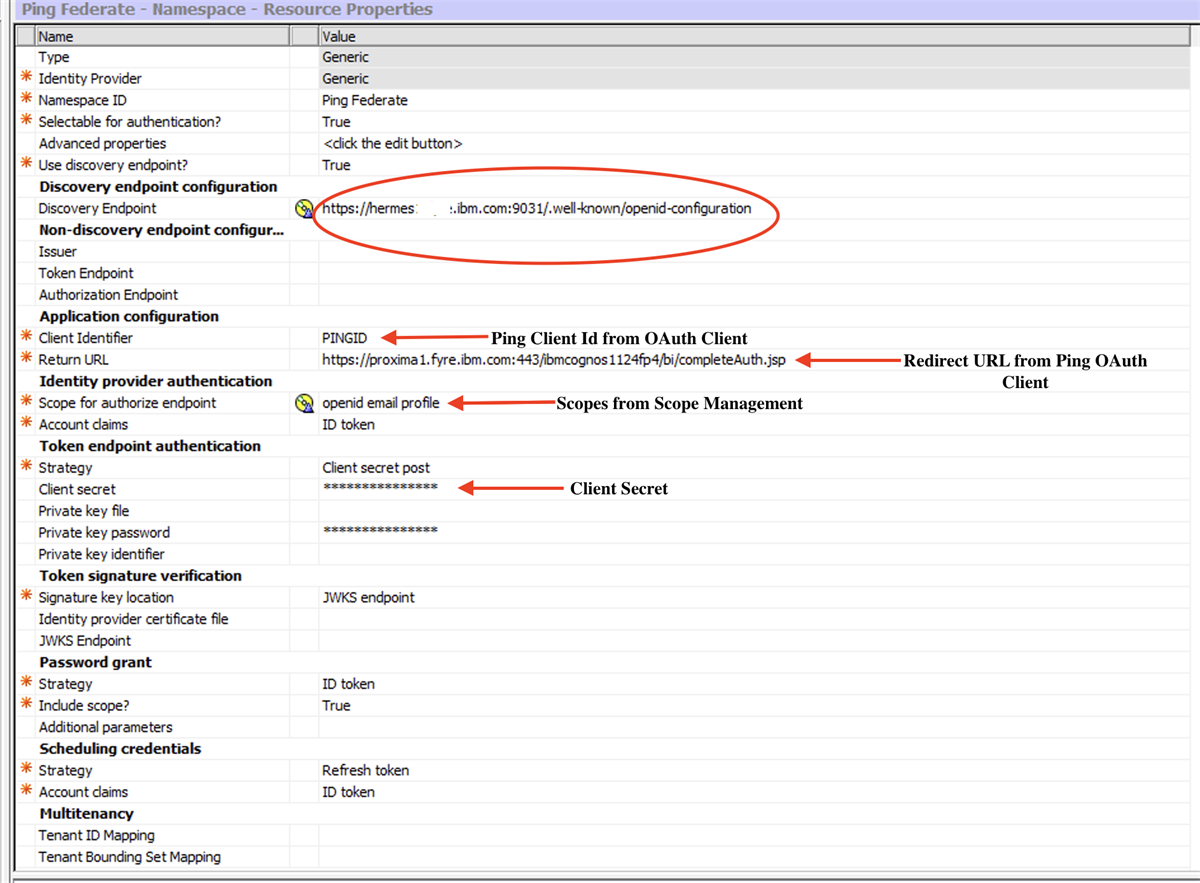Open the 'Client secret post' strategy value

tap(376, 468)
